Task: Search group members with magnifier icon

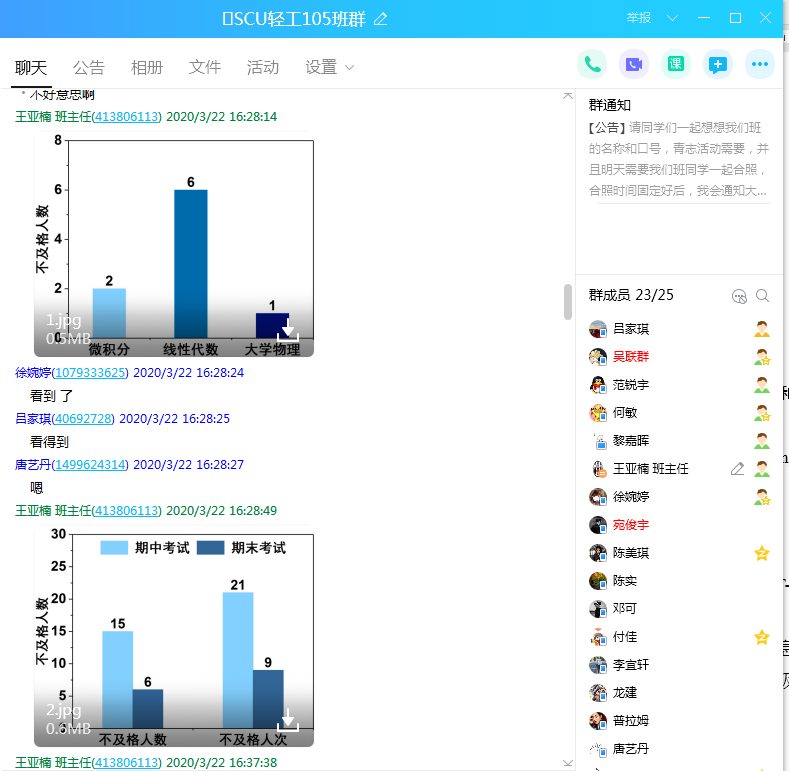Action: coord(763,296)
